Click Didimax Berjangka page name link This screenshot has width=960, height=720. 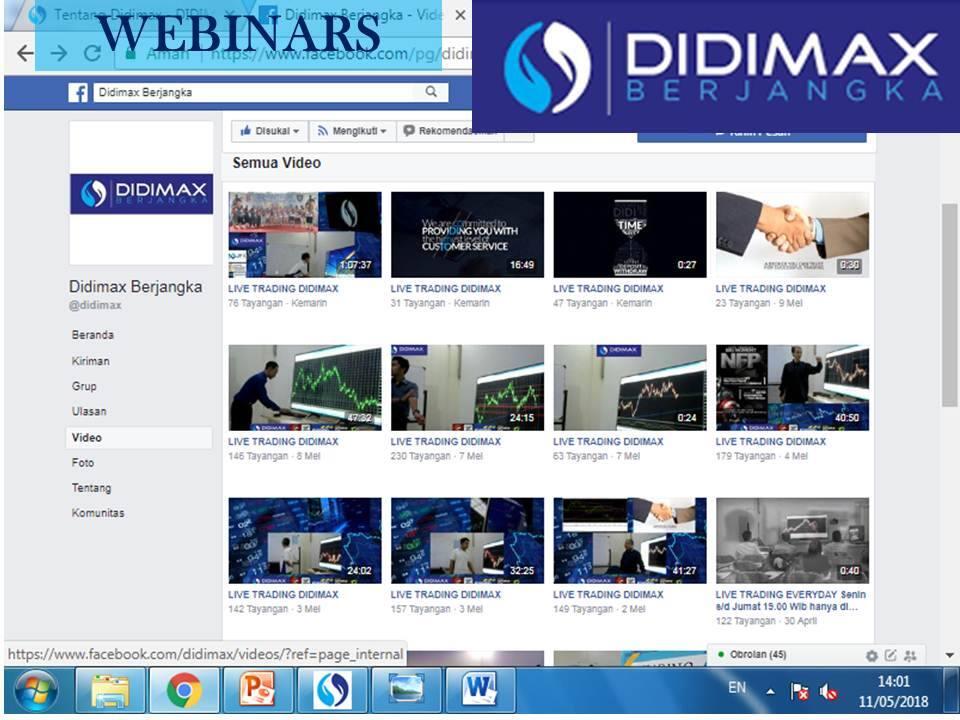pyautogui.click(x=135, y=287)
